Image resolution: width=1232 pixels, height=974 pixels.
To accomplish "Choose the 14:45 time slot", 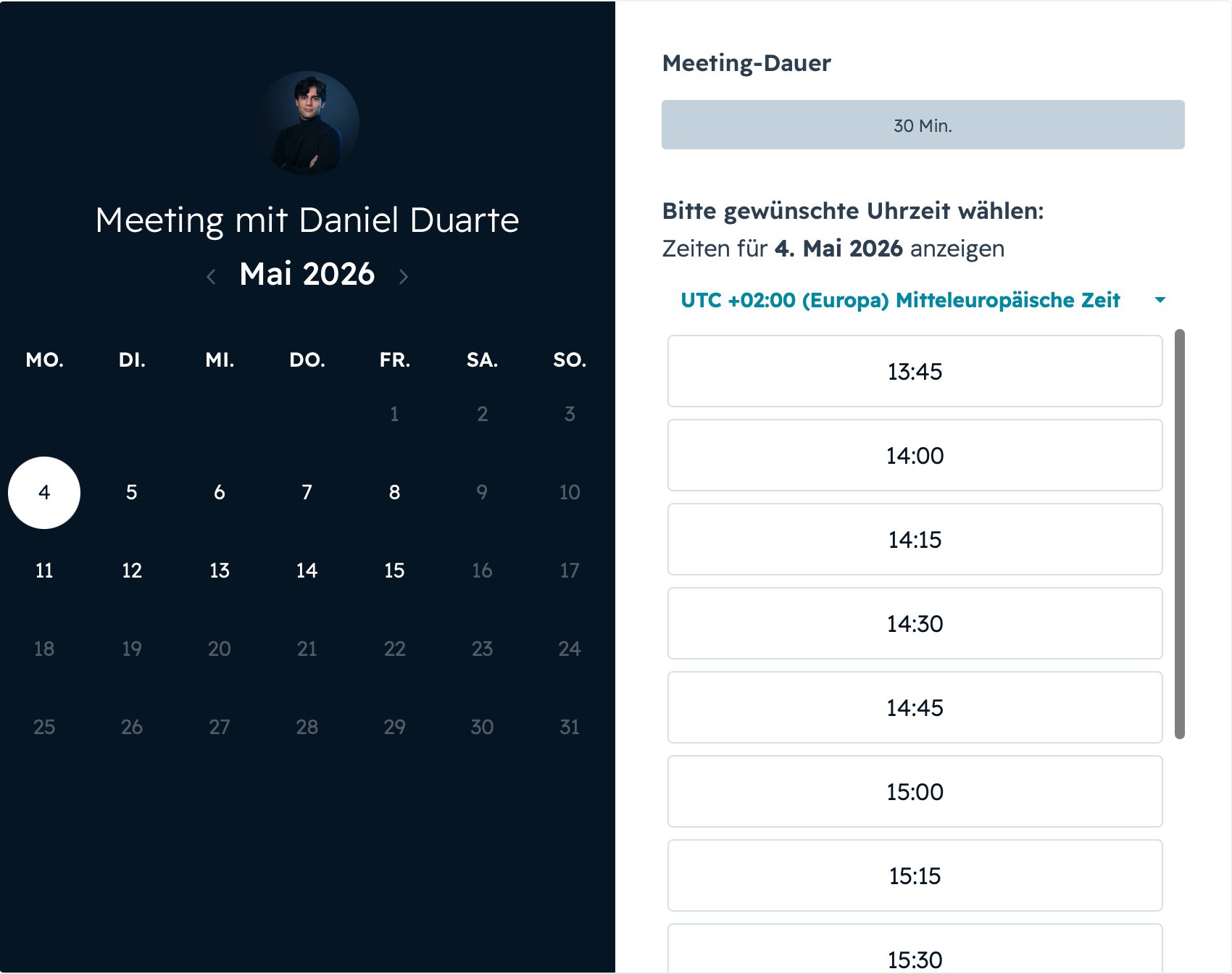I will pos(915,707).
